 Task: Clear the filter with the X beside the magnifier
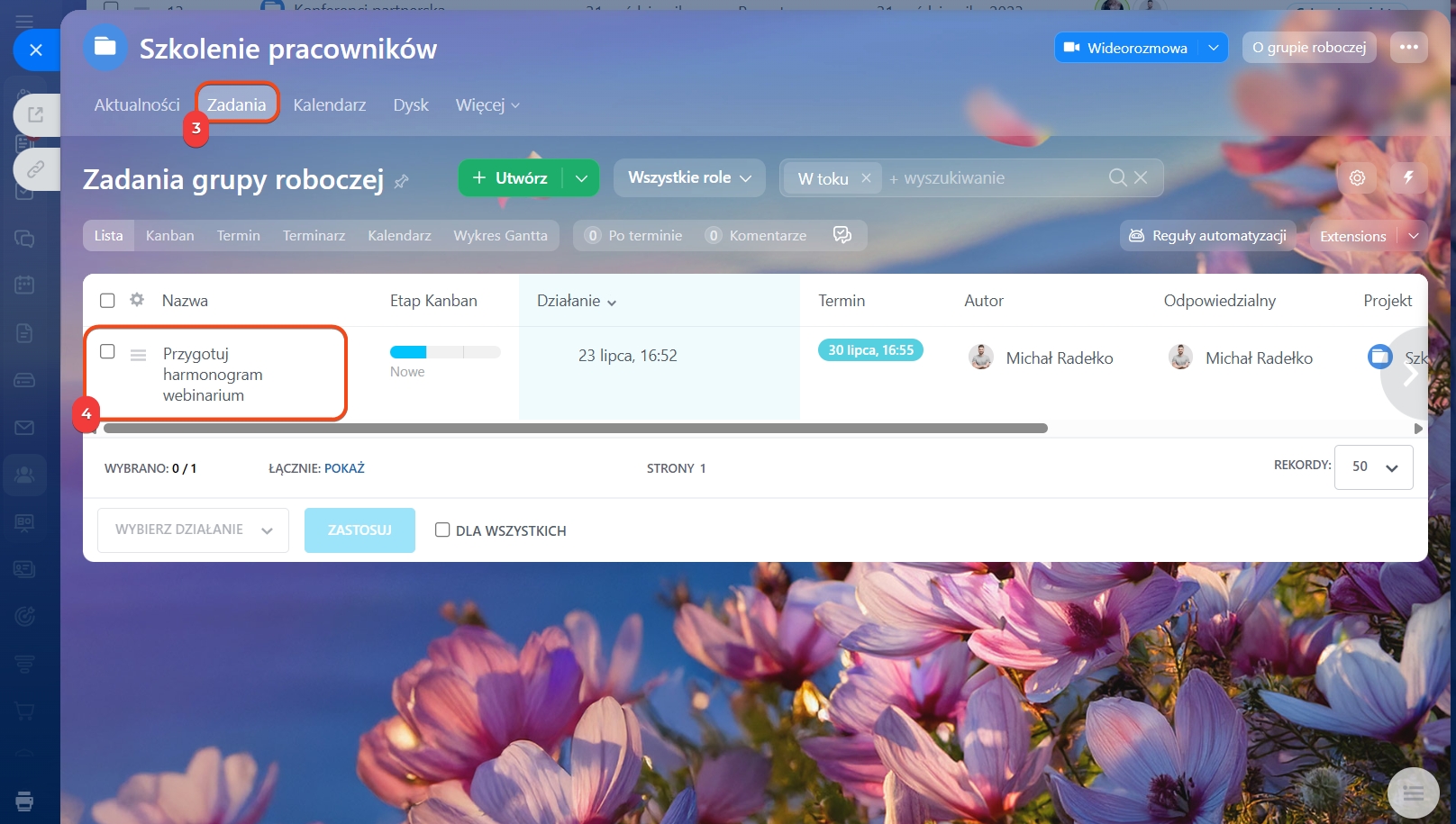(x=1141, y=177)
